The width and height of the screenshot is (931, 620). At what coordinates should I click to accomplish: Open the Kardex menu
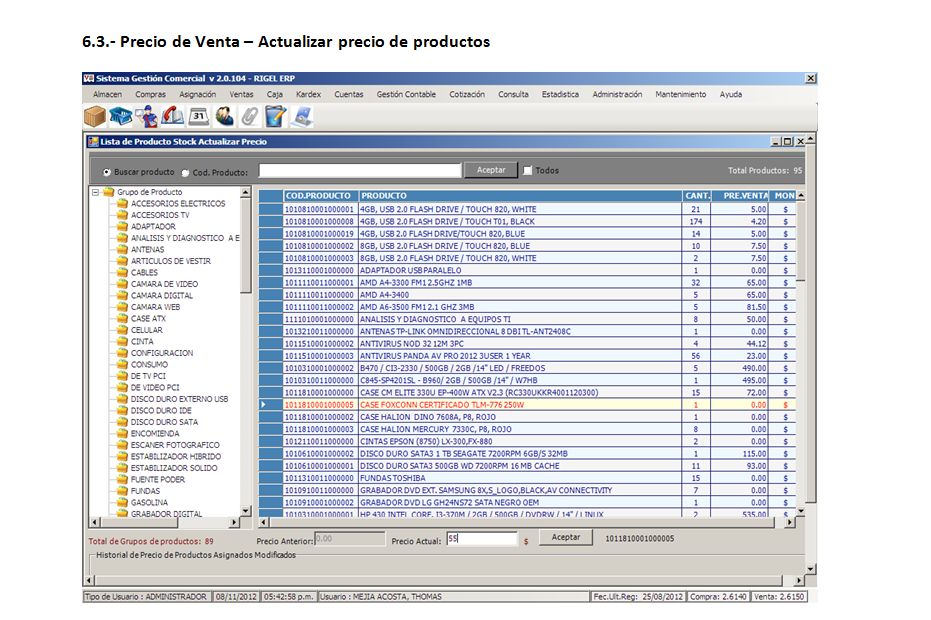click(308, 94)
